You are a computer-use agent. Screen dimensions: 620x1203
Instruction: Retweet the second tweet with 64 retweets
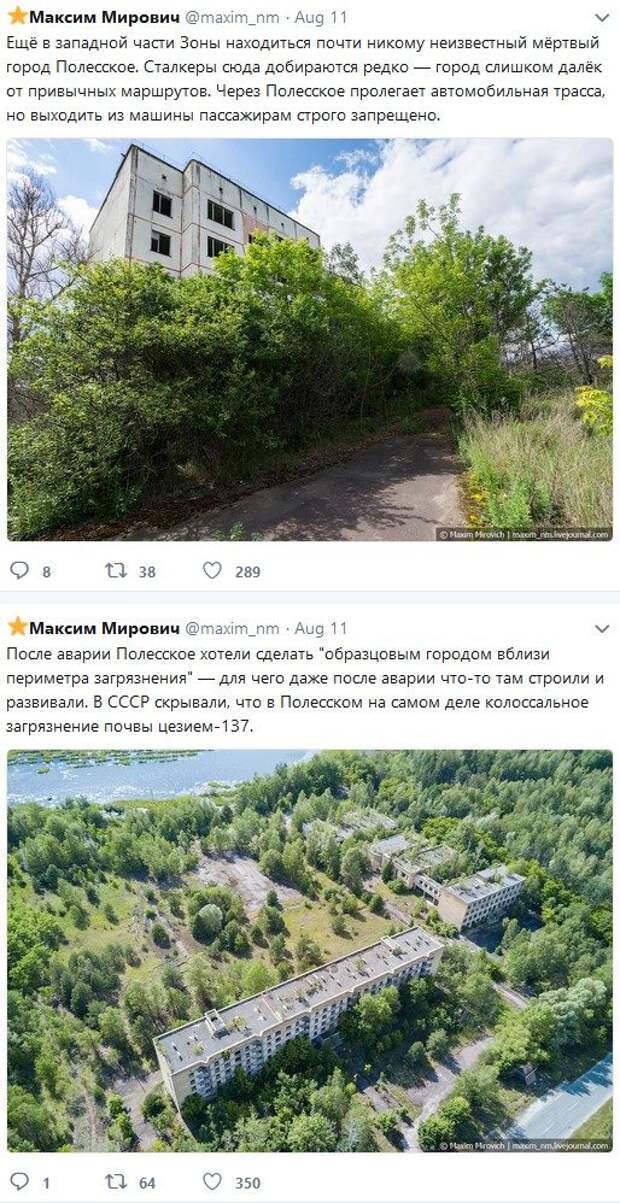coord(116,1181)
